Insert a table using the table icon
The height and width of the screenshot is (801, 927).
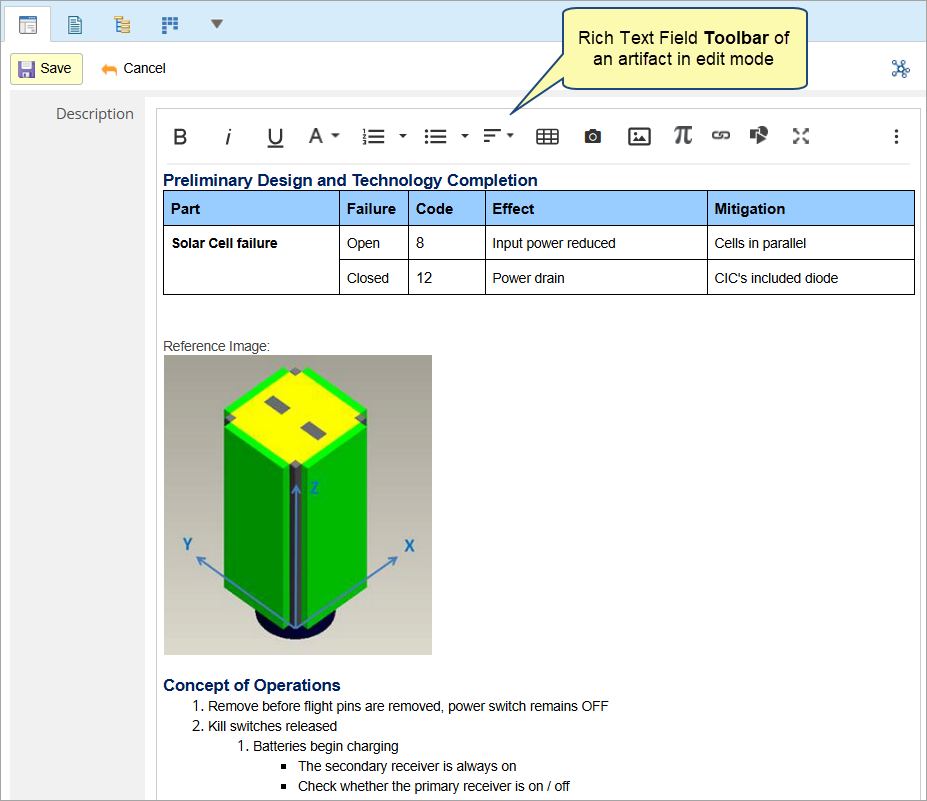[547, 137]
